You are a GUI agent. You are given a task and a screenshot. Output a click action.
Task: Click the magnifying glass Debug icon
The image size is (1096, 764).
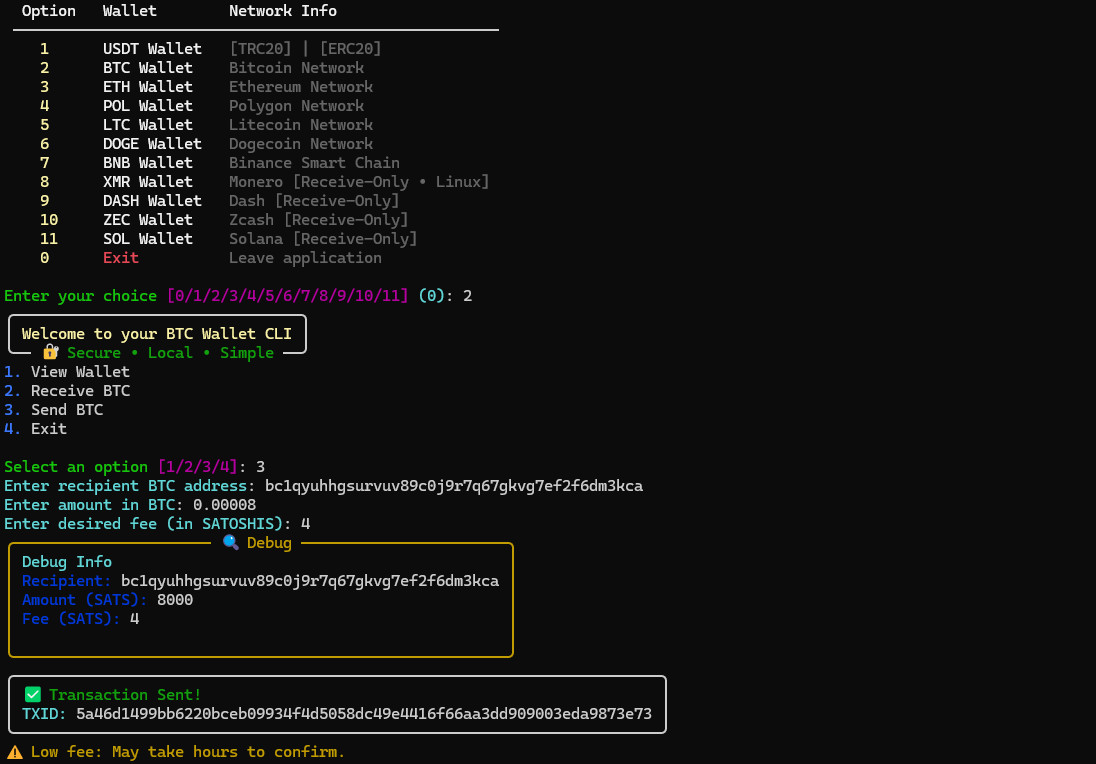click(x=231, y=543)
